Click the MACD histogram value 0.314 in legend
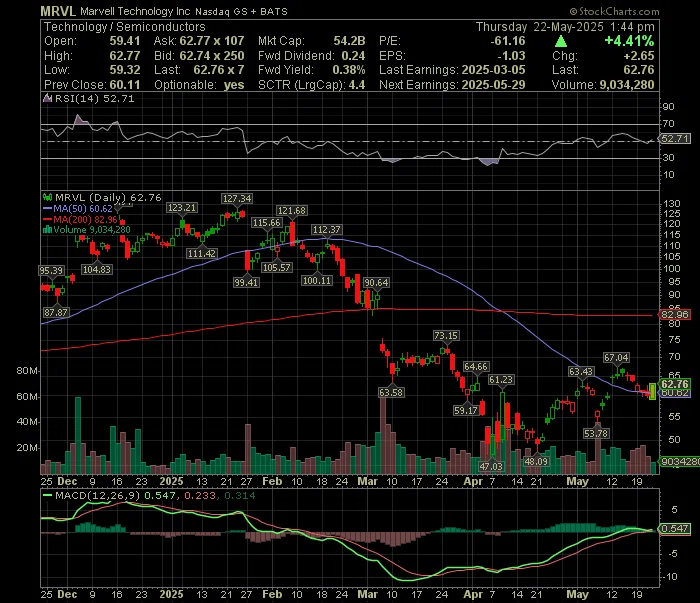 pos(240,495)
